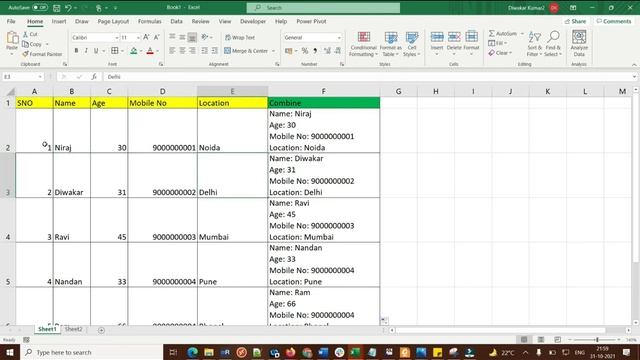Click the Save icon in title bar
The image size is (640, 360).
(57, 8)
